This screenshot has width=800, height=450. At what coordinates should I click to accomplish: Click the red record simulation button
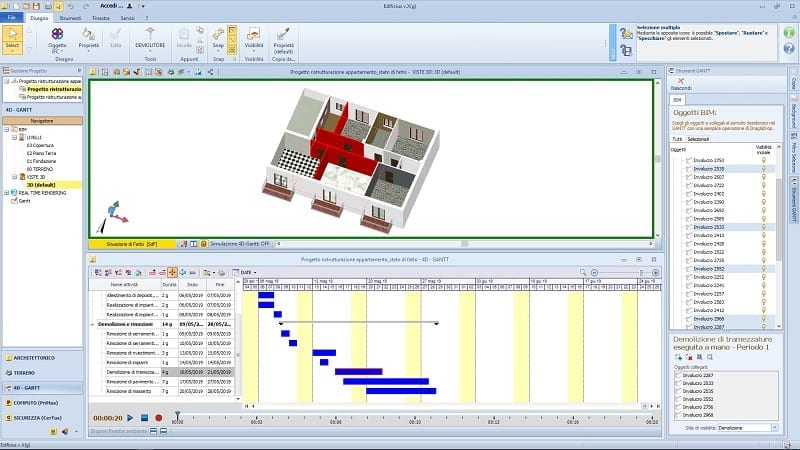(158, 417)
